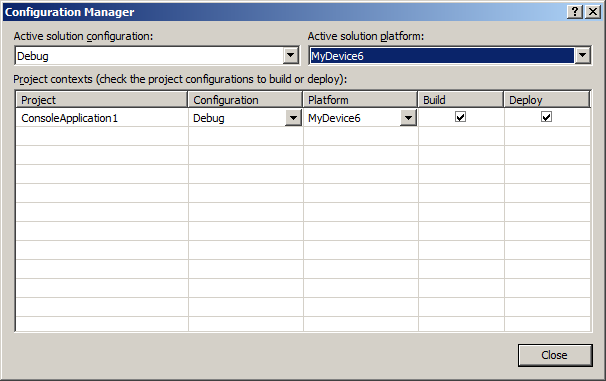Toggle the Deploy checkbox for ConsoleApplication1
This screenshot has width=606, height=381.
coord(546,117)
